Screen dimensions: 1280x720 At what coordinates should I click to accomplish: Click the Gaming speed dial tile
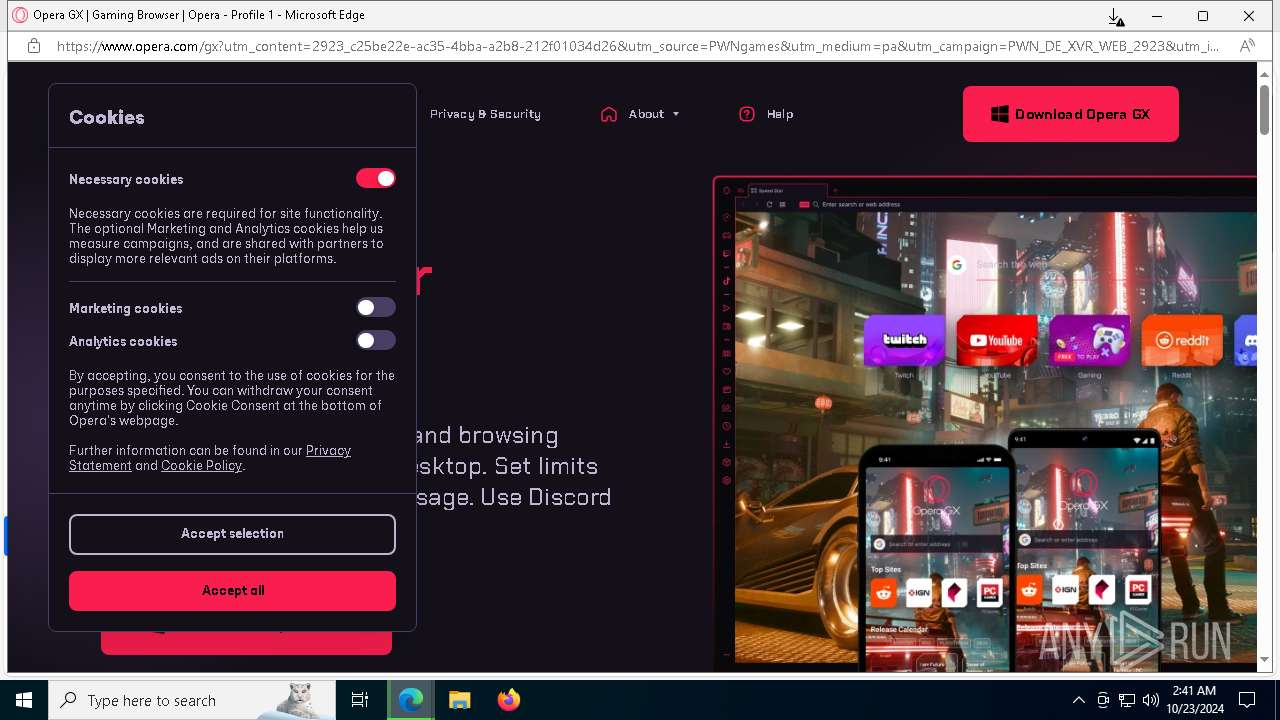tap(1089, 341)
